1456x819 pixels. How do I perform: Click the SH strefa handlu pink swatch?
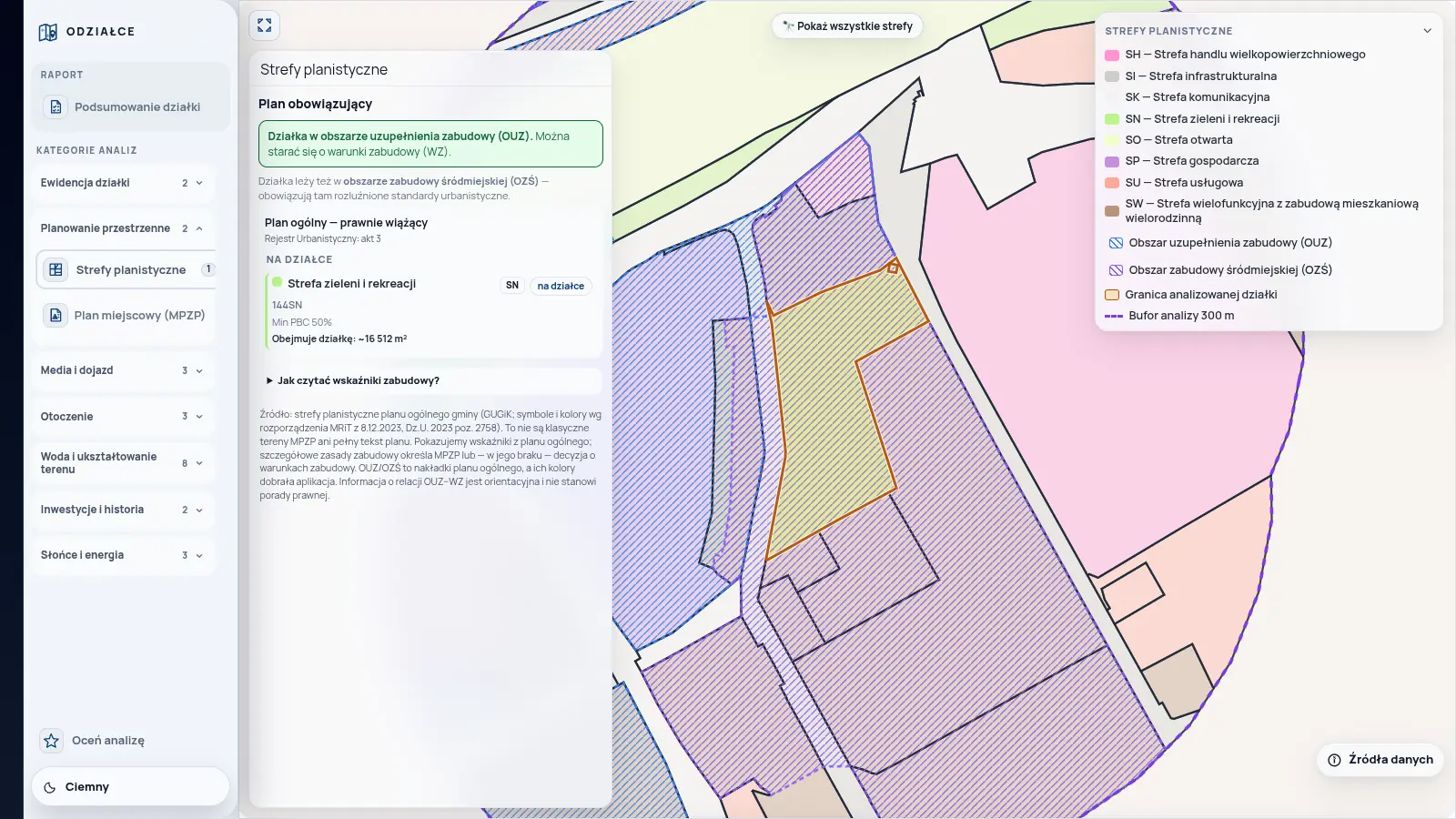coord(1112,55)
